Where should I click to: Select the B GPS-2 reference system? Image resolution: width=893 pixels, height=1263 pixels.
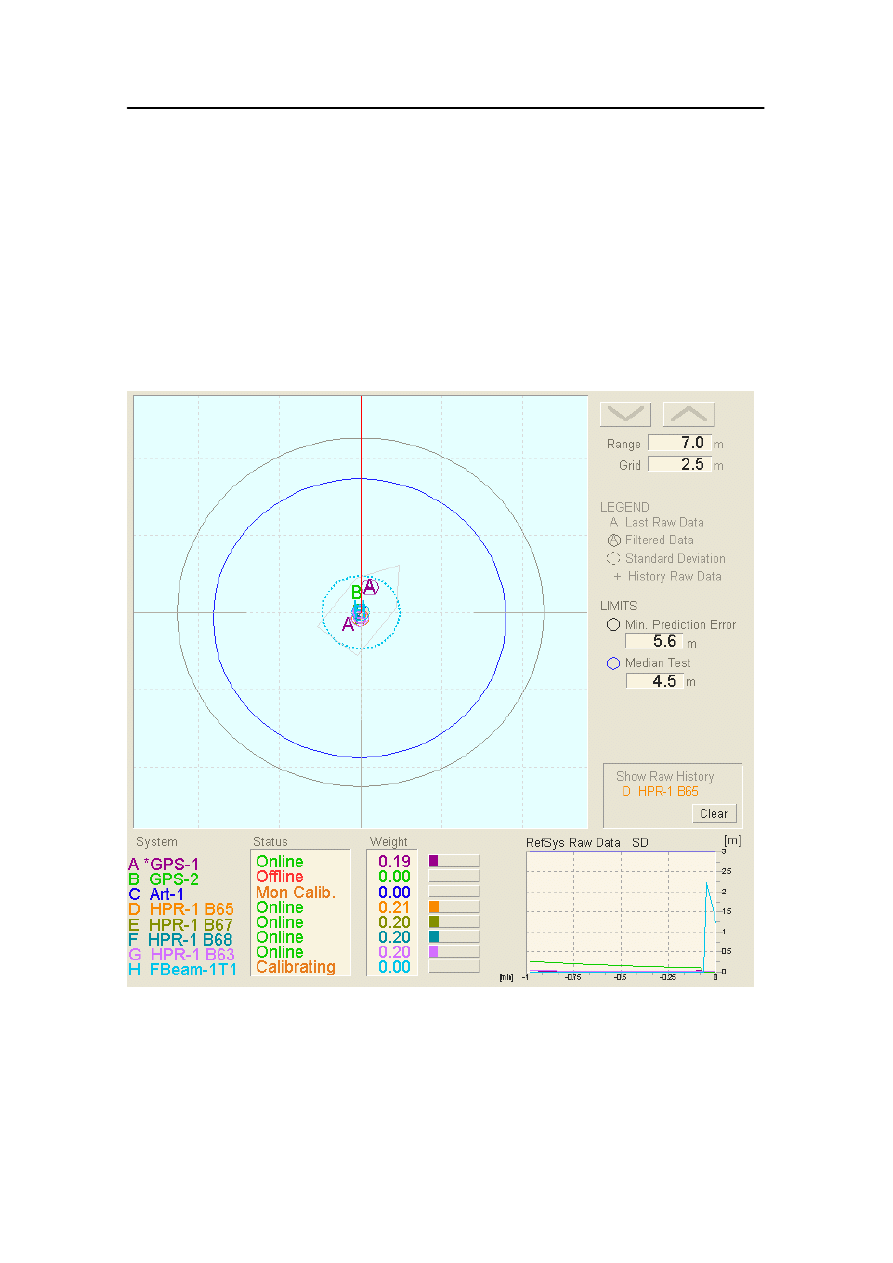coord(164,879)
